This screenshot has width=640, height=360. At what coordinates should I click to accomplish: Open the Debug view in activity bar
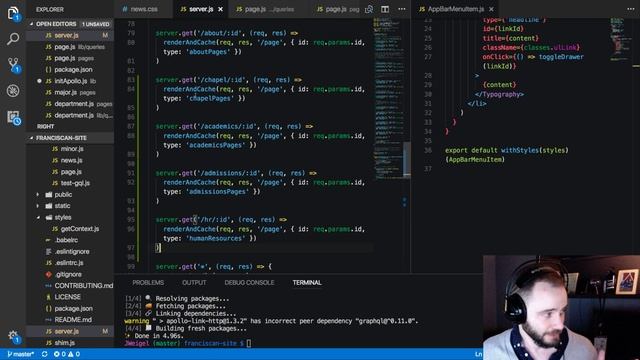pyautogui.click(x=13, y=91)
